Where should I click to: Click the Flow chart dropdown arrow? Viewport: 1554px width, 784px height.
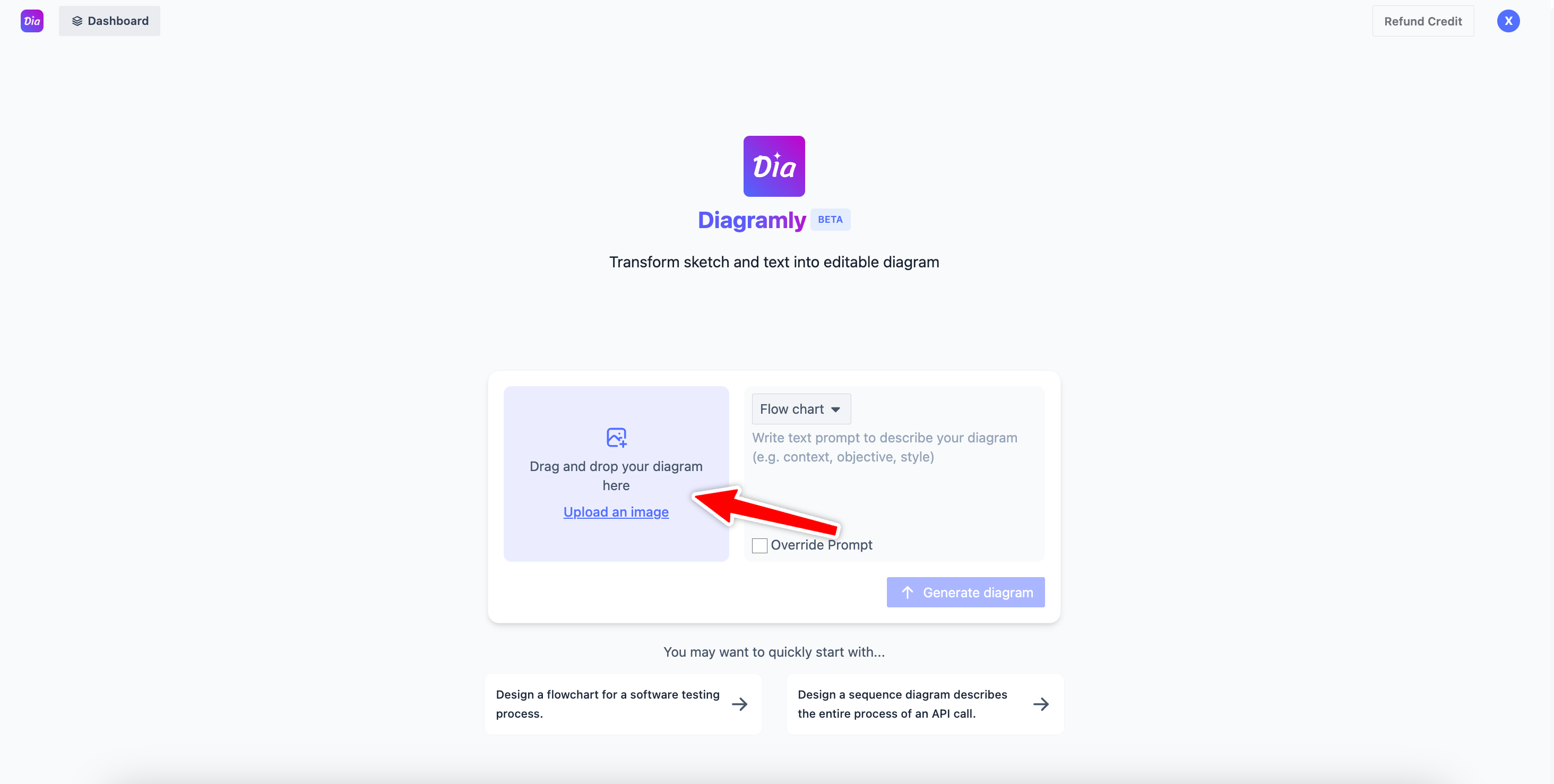835,410
